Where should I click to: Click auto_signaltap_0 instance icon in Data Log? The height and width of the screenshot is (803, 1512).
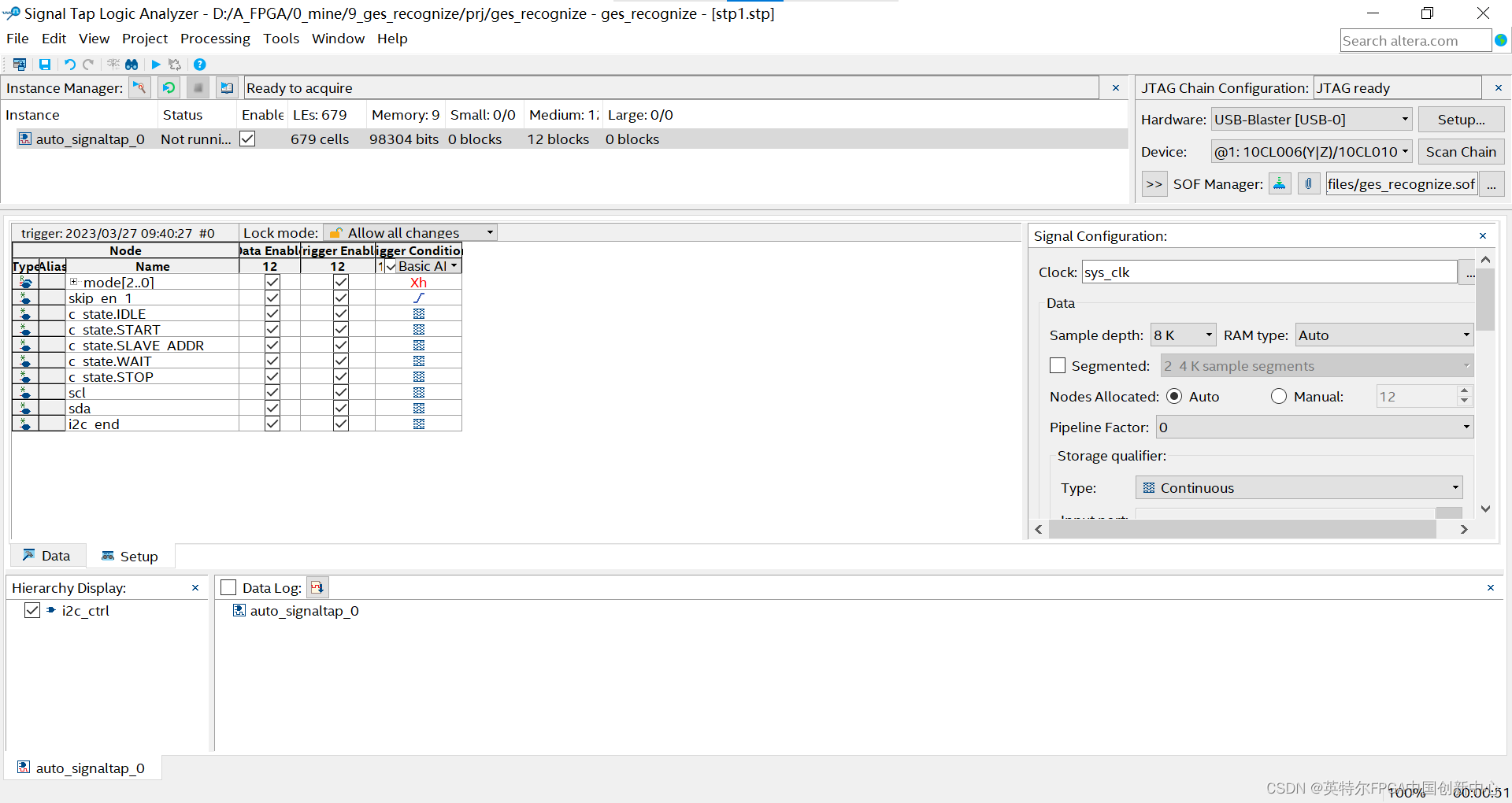pyautogui.click(x=239, y=610)
